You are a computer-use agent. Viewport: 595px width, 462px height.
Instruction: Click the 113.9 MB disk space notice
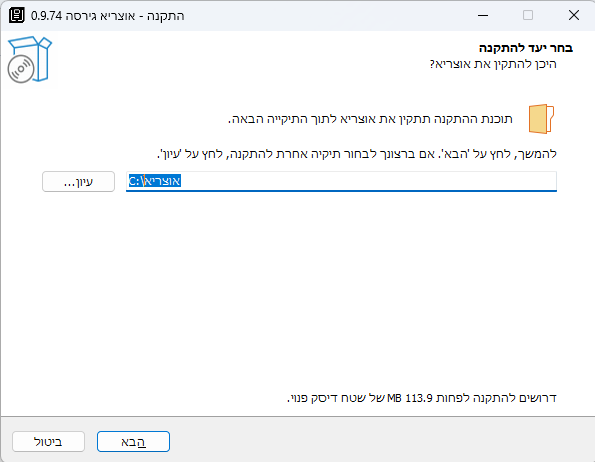(x=422, y=398)
